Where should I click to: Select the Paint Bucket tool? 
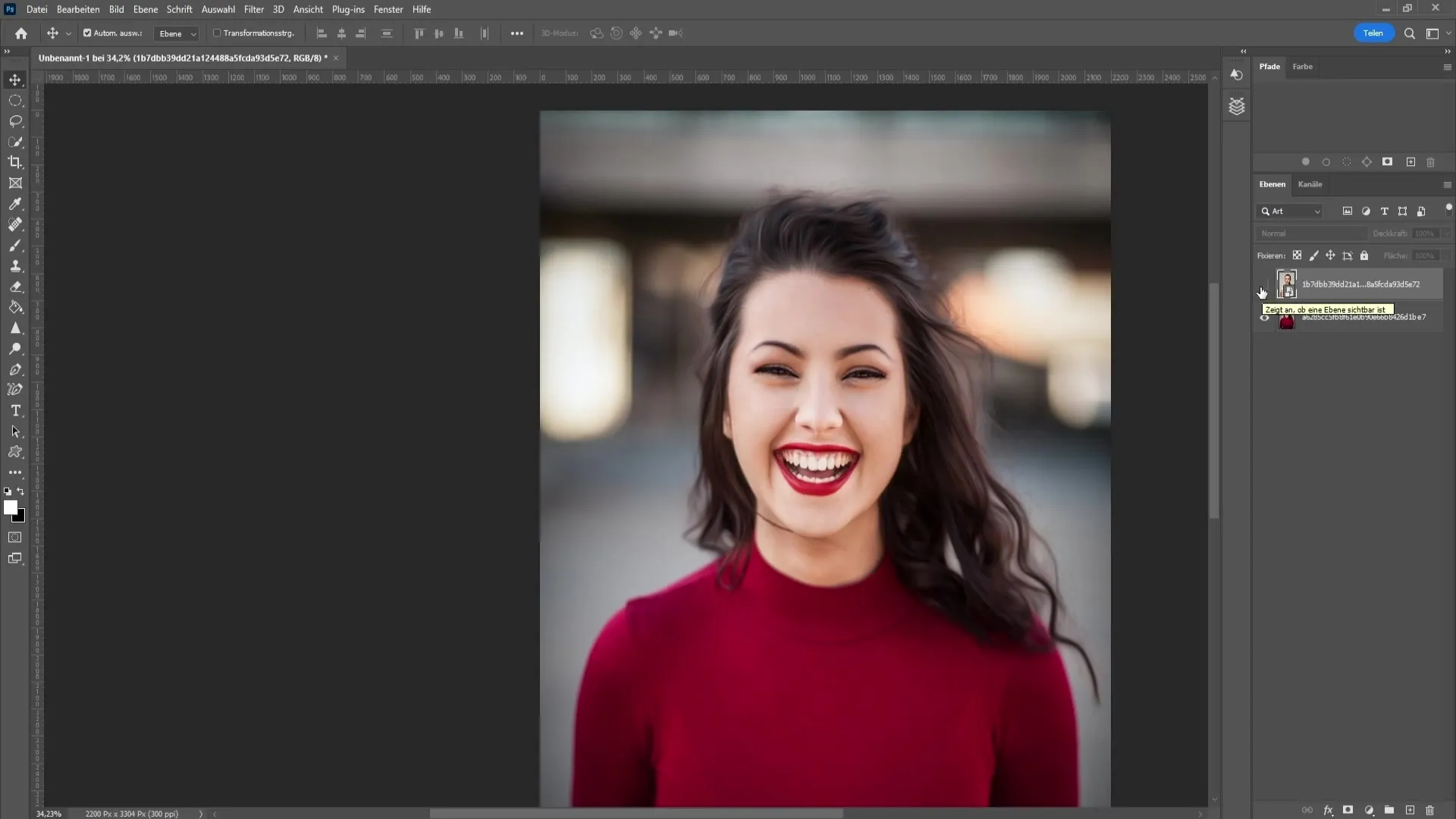point(15,307)
